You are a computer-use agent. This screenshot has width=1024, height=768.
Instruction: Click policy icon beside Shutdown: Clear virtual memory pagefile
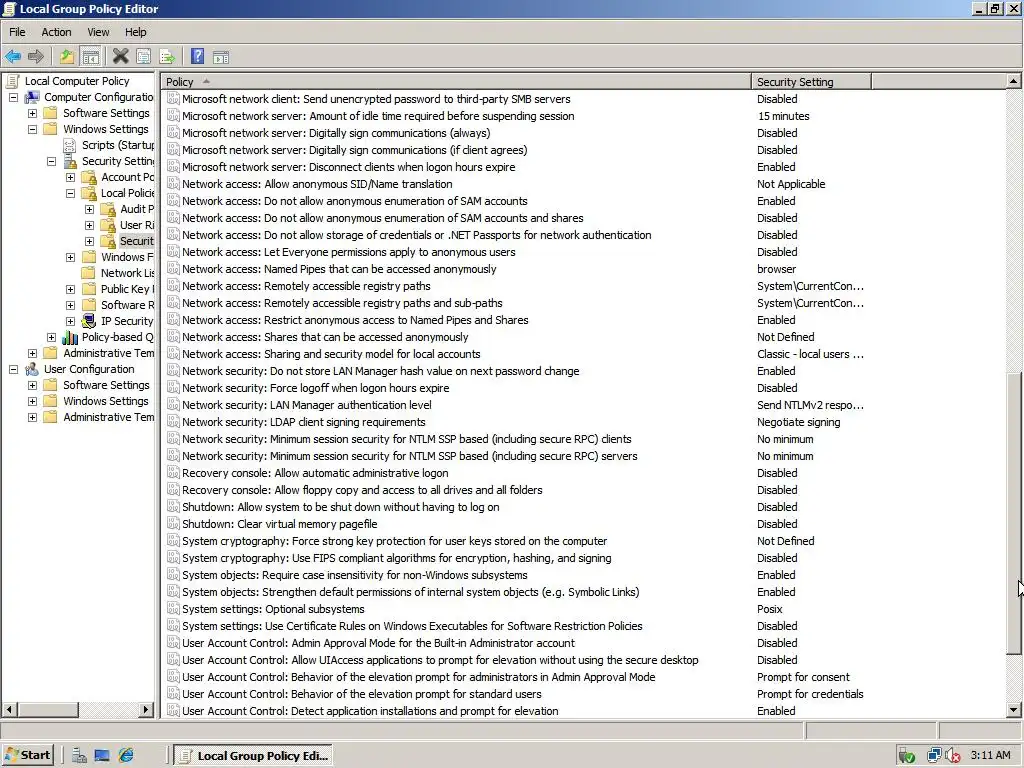pos(172,524)
